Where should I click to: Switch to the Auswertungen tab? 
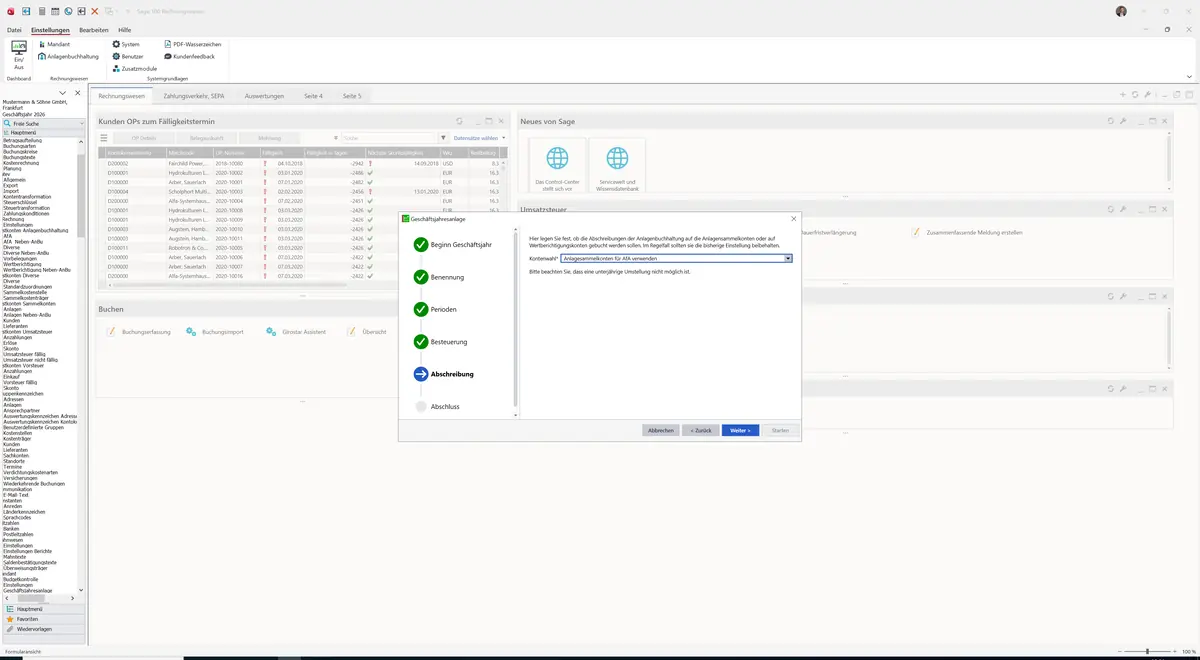pyautogui.click(x=265, y=96)
